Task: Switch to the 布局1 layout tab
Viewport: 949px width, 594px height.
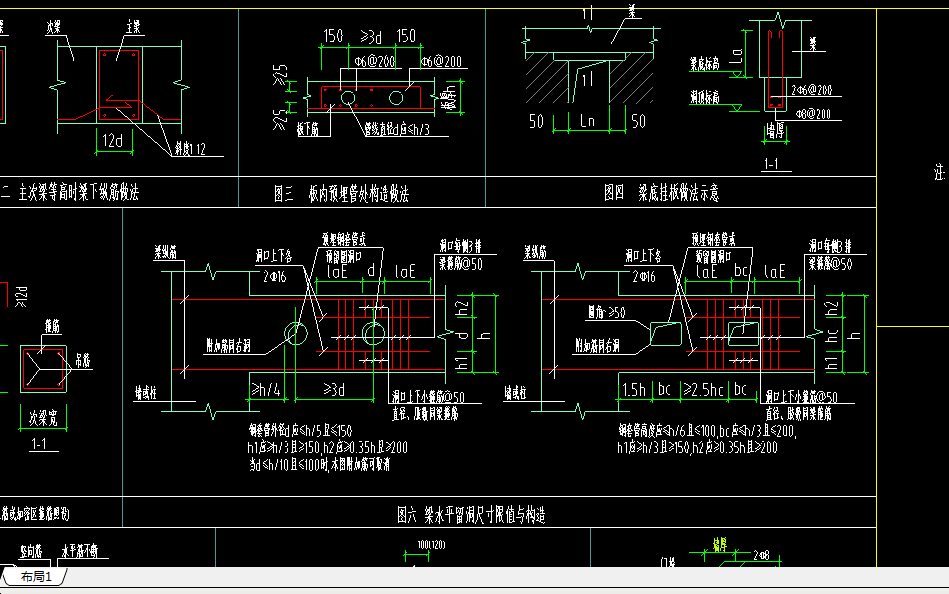Action: (36, 576)
